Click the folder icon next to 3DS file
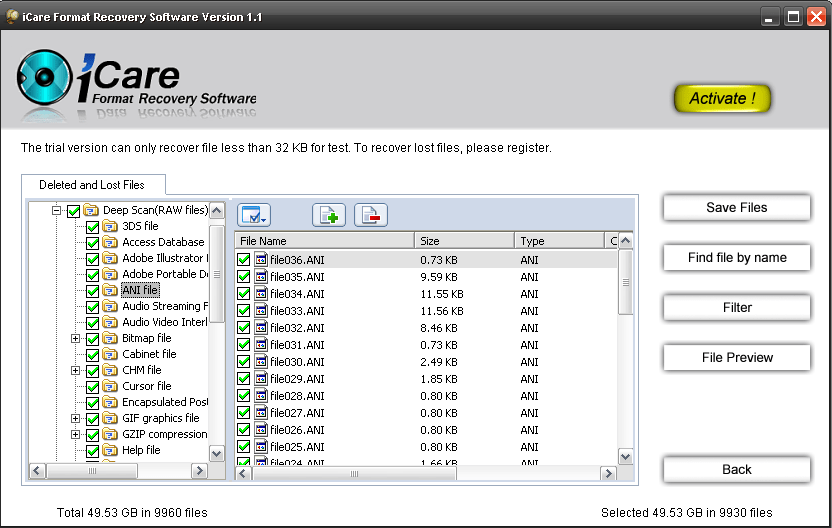832x528 pixels. (110, 227)
